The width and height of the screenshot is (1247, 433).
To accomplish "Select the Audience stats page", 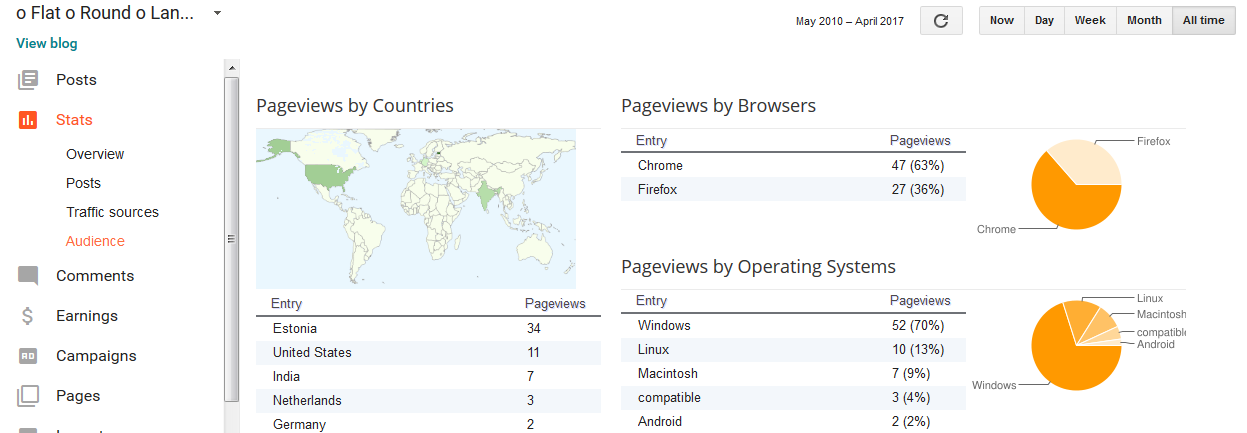I will (x=95, y=241).
